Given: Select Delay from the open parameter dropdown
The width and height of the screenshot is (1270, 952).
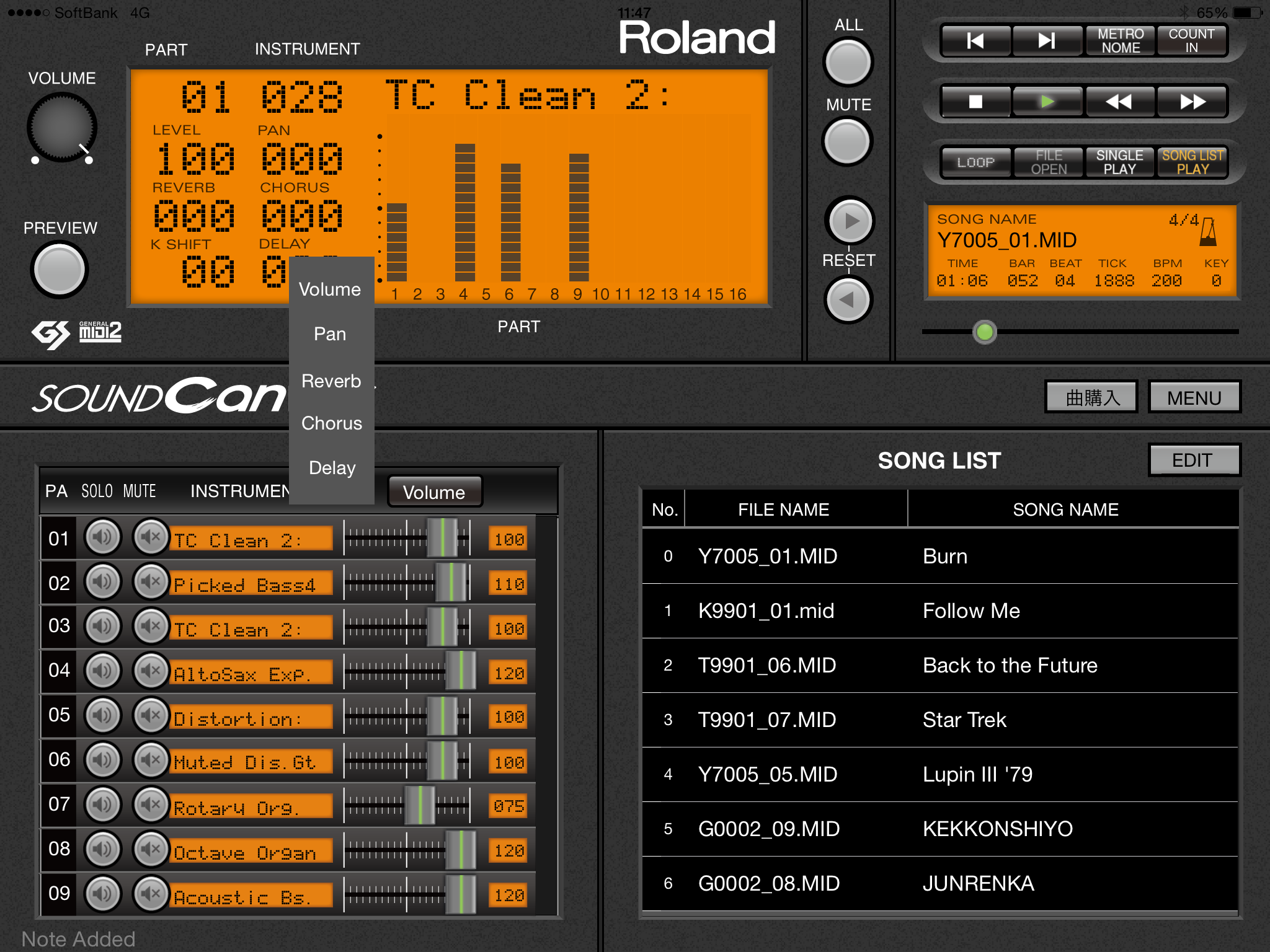Looking at the screenshot, I should (x=332, y=467).
